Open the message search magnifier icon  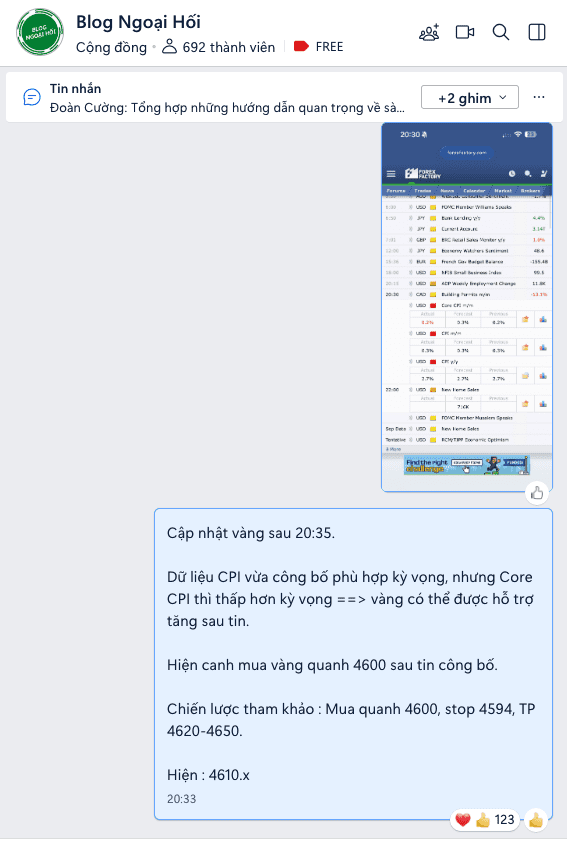[x=501, y=32]
